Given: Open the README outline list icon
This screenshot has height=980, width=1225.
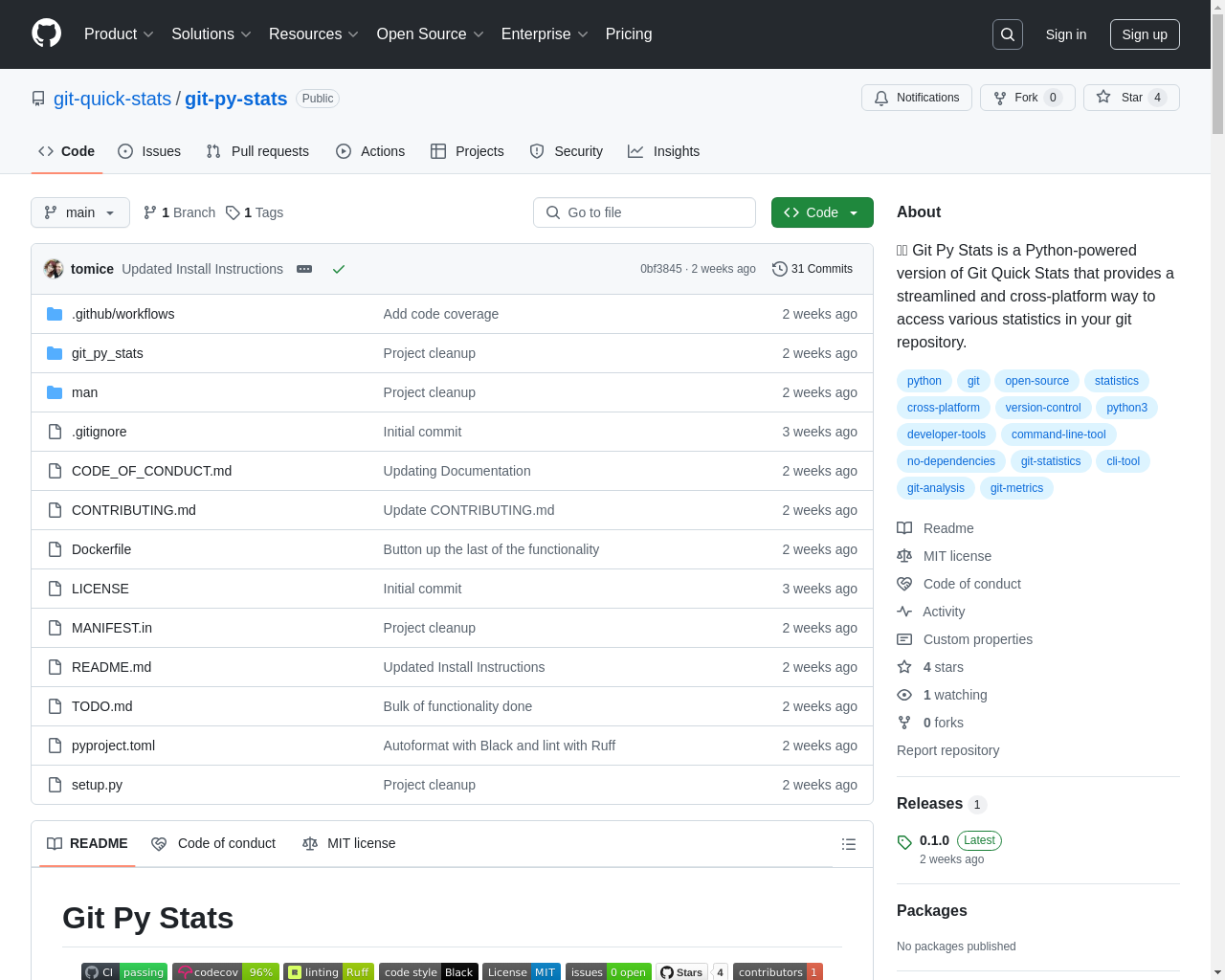Looking at the screenshot, I should 848,844.
